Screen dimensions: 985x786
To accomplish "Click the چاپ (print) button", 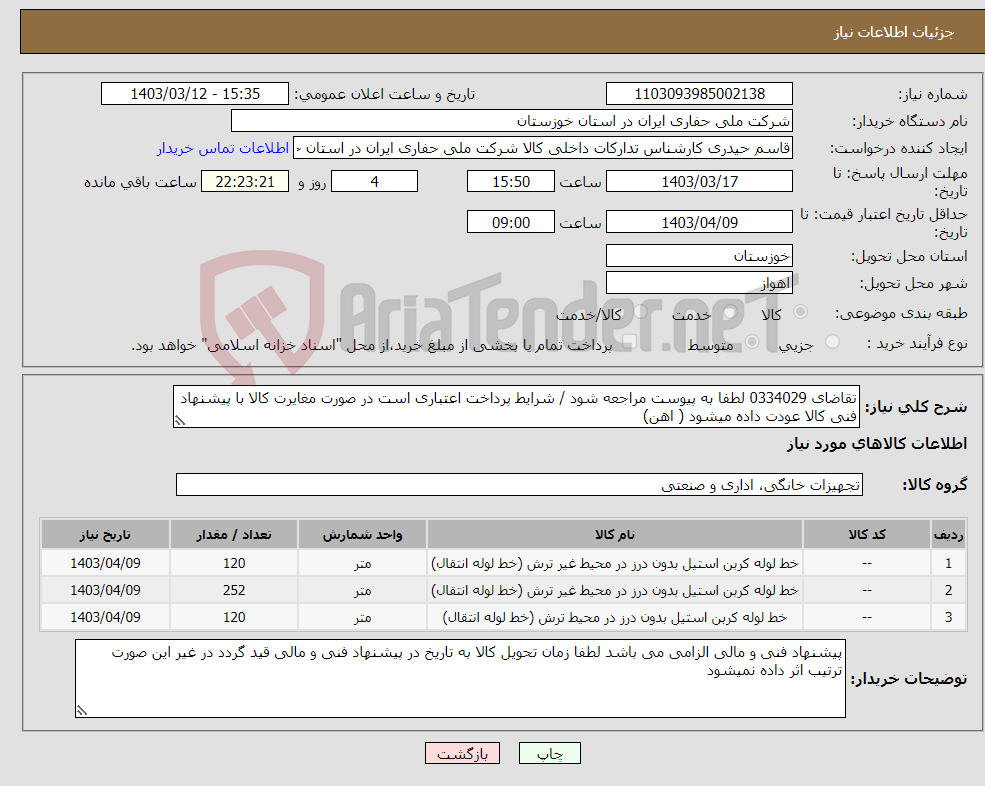I will (550, 753).
